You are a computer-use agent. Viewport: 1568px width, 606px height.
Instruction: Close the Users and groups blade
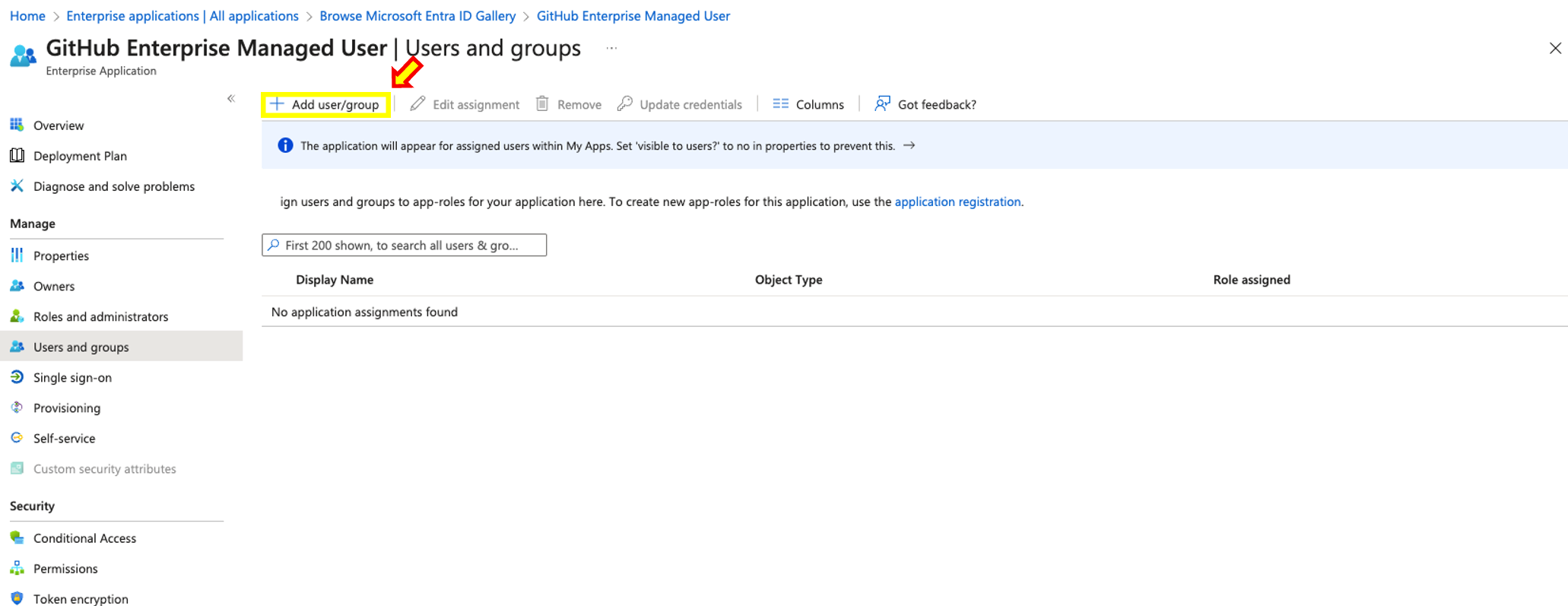click(1555, 49)
